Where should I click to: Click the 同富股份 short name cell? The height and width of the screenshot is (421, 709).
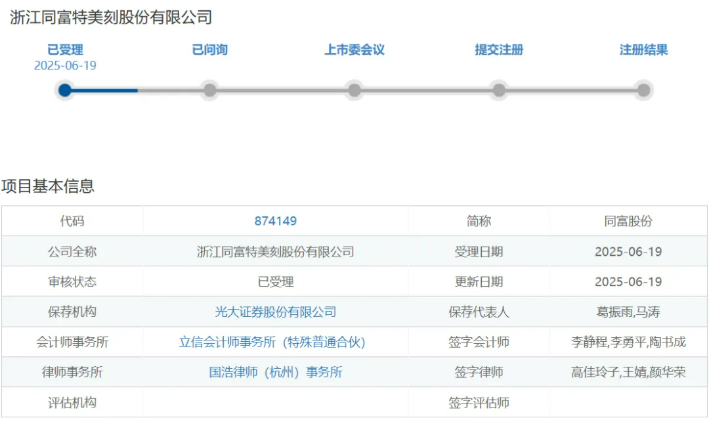pos(629,221)
